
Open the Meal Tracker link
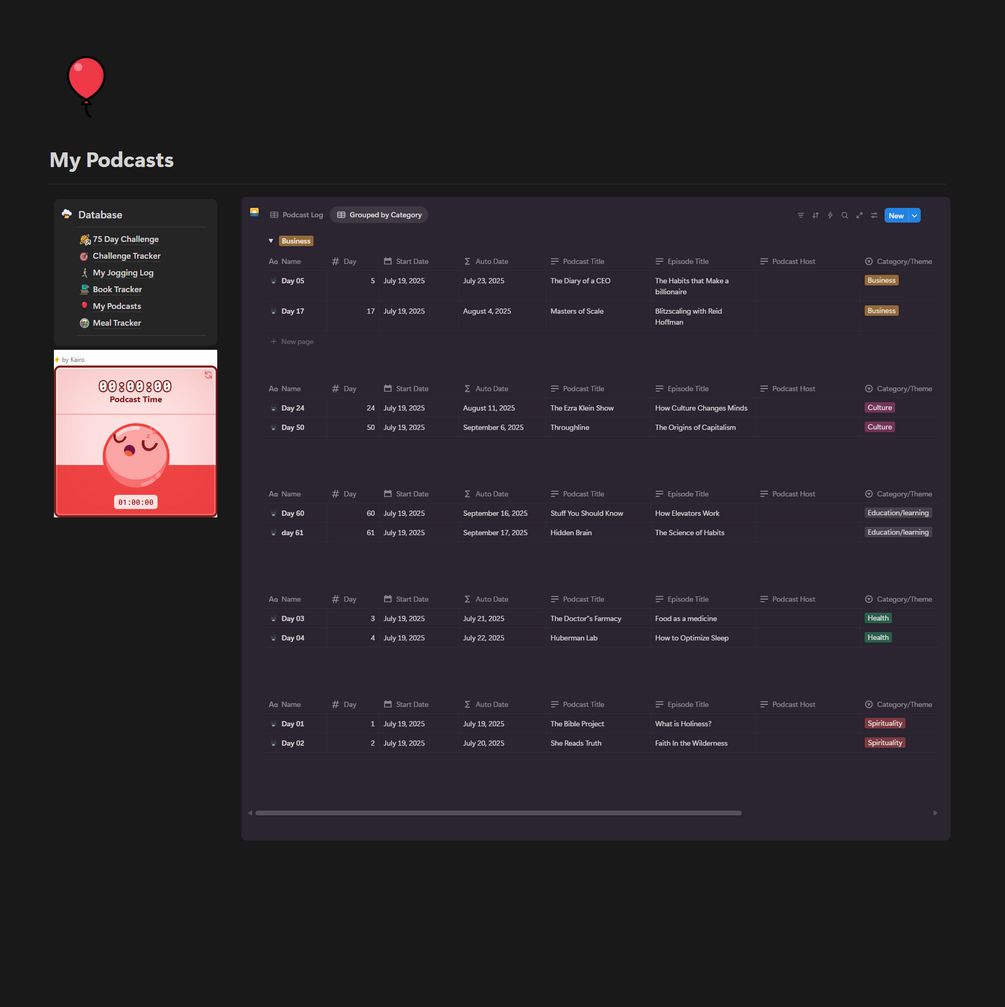pyautogui.click(x=117, y=323)
